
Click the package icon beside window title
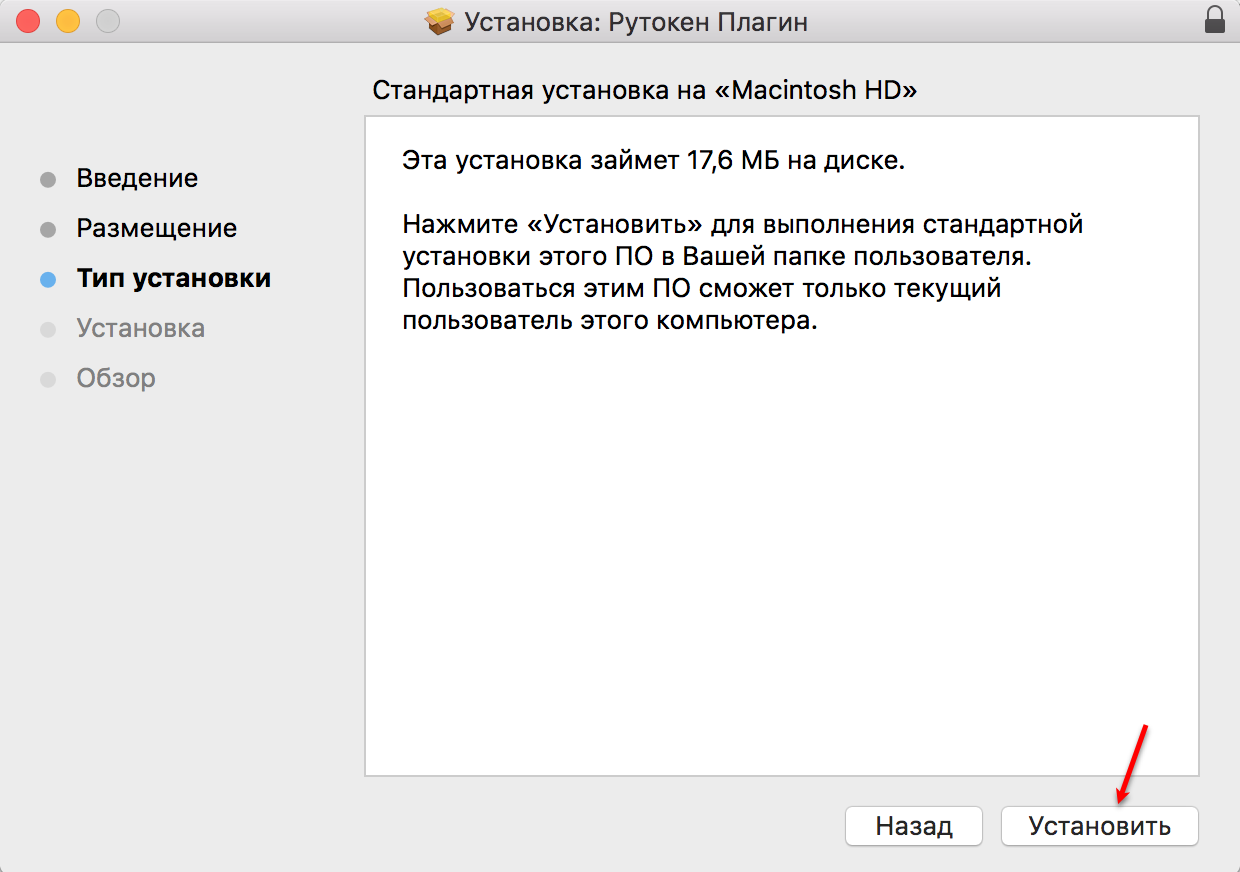(x=440, y=21)
